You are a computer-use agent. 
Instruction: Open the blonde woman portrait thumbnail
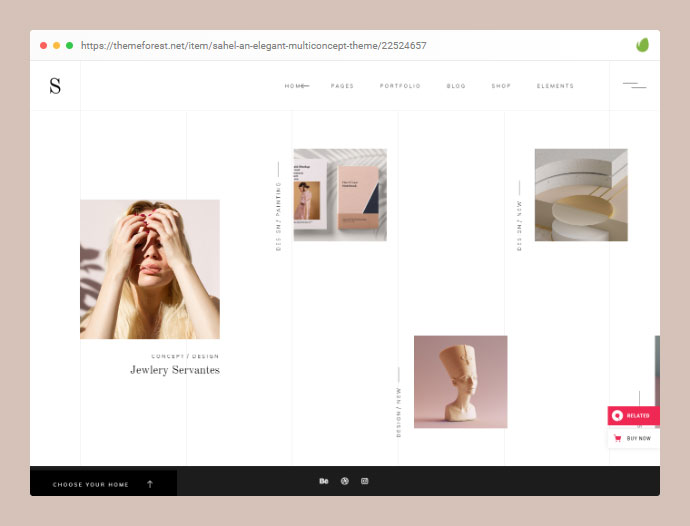(150, 269)
